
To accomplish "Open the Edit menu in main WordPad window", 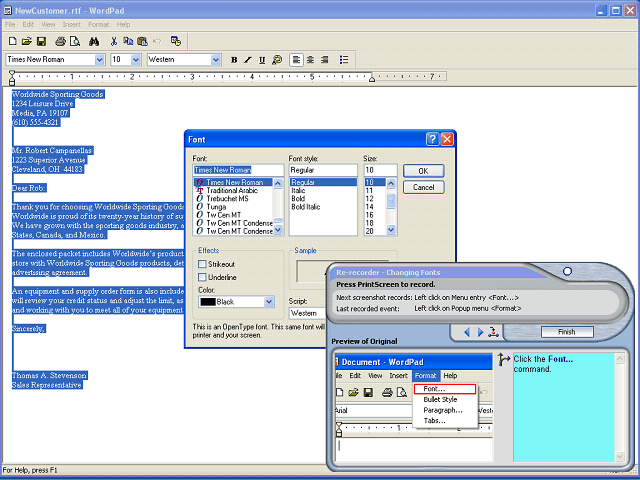I will (28, 24).
